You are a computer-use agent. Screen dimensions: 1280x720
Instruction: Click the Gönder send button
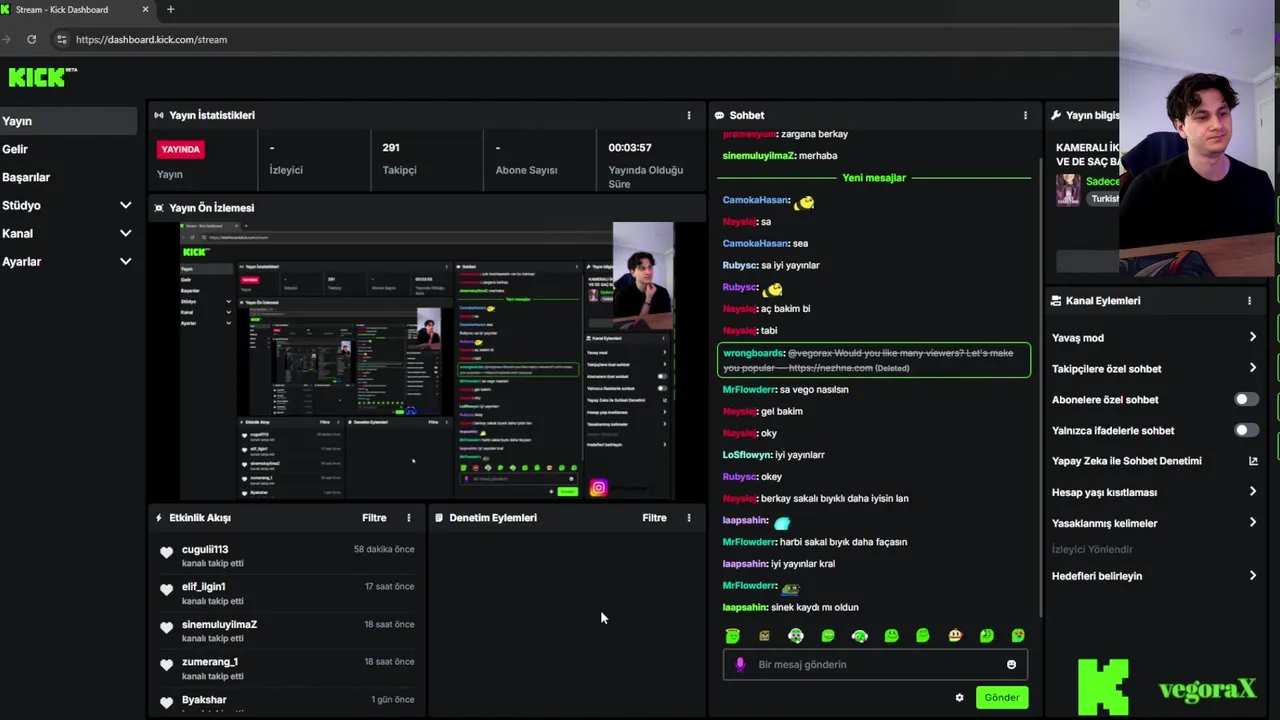point(1001,698)
